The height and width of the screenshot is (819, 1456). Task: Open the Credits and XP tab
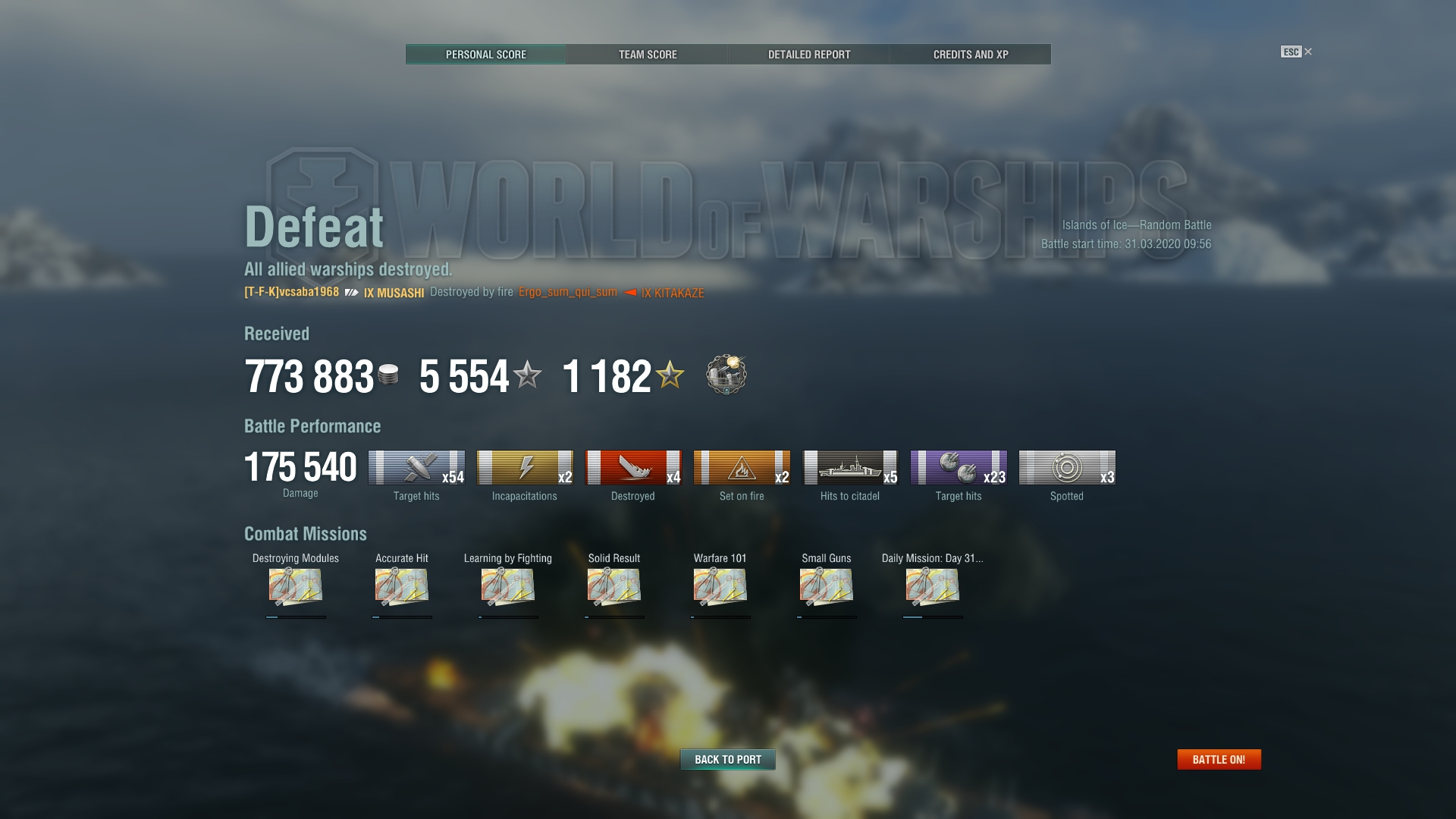[971, 55]
